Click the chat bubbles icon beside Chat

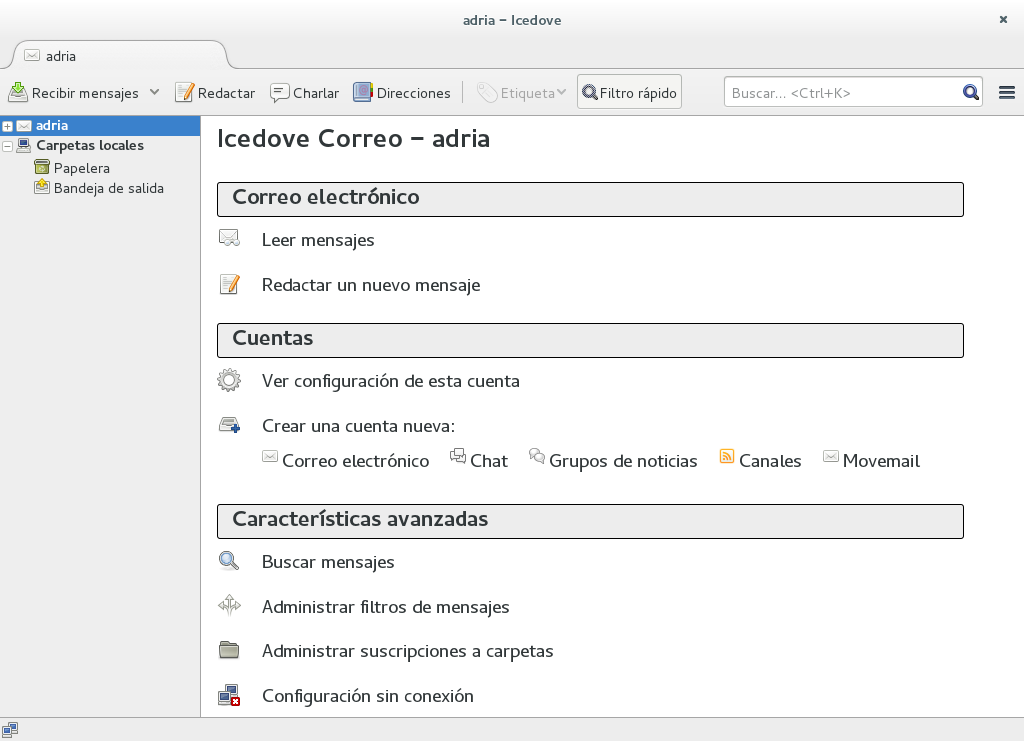458,456
